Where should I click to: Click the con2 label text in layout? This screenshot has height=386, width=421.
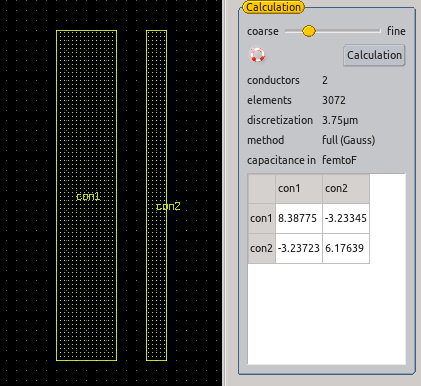point(168,206)
